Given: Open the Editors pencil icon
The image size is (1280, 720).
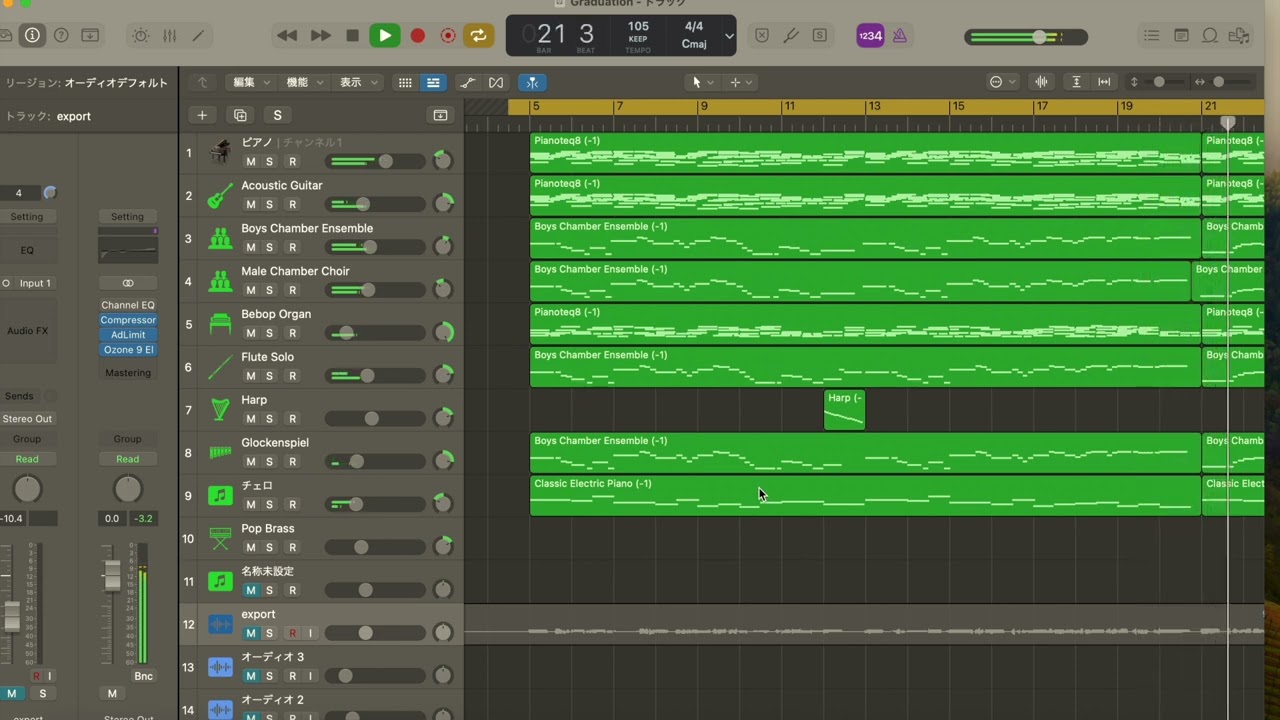Looking at the screenshot, I should click(x=198, y=36).
